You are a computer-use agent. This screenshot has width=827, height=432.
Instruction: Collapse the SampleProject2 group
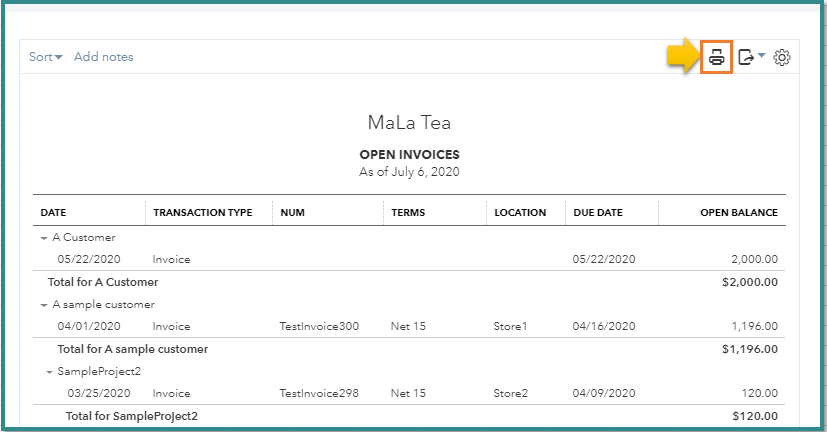pyautogui.click(x=49, y=372)
